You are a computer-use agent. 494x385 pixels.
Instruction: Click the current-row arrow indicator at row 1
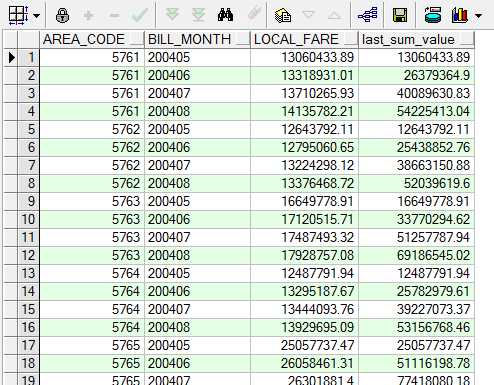click(12, 58)
